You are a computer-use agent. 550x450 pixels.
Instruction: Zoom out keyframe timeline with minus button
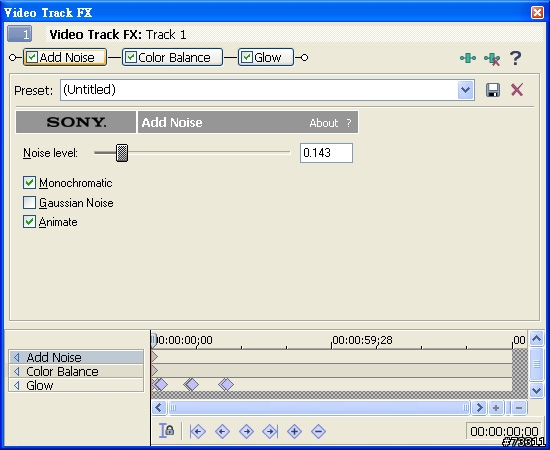(519, 408)
